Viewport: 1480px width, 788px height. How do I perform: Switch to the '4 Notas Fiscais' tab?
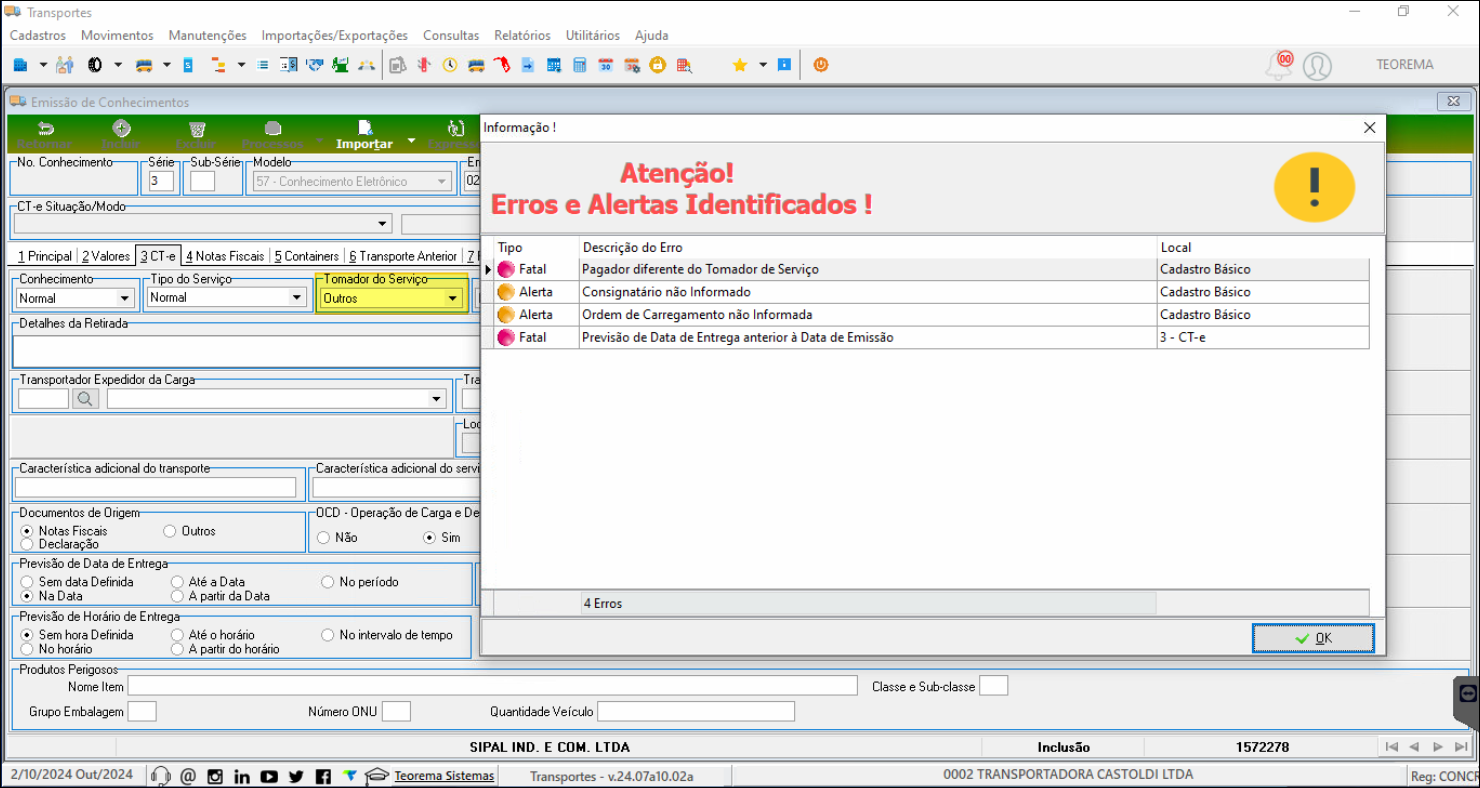click(x=225, y=256)
